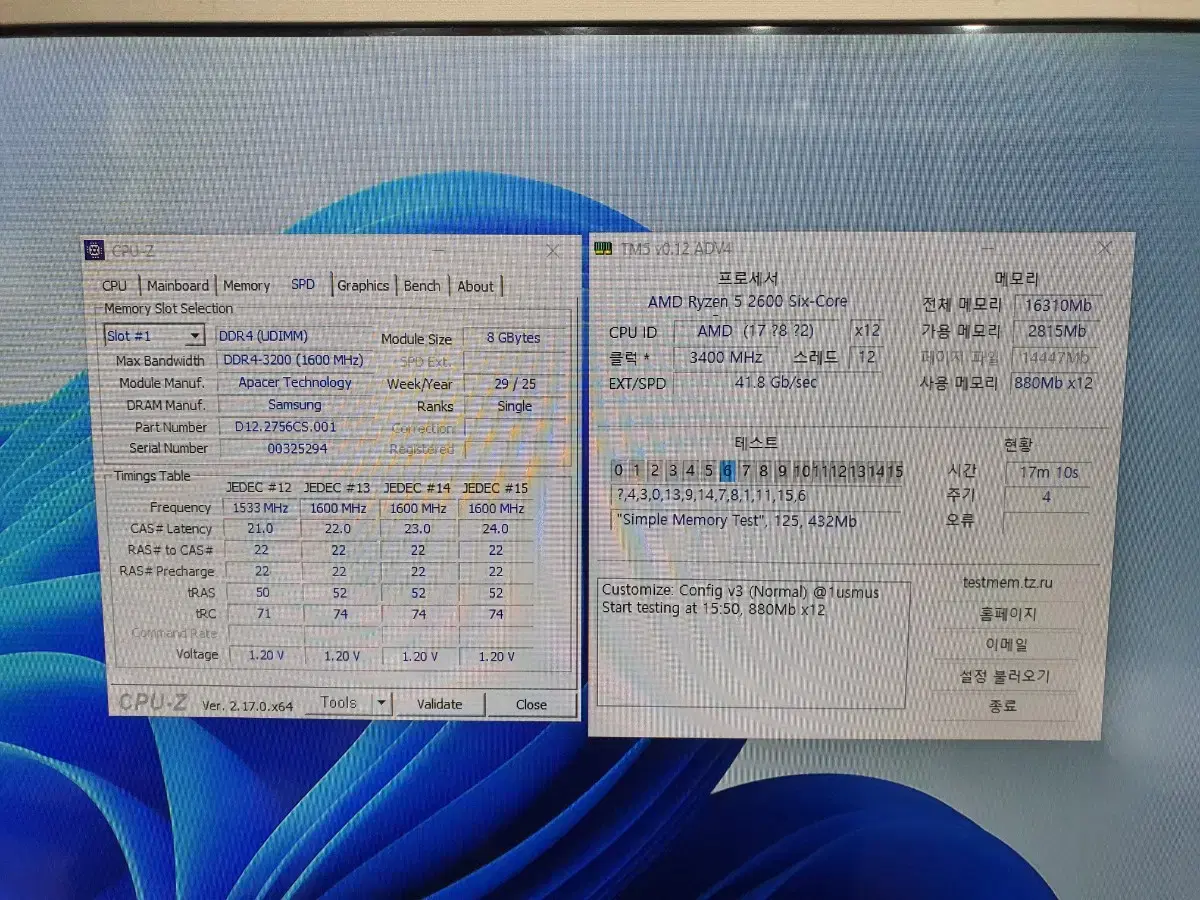Click the JEDEC #15 column header

pyautogui.click(x=494, y=488)
